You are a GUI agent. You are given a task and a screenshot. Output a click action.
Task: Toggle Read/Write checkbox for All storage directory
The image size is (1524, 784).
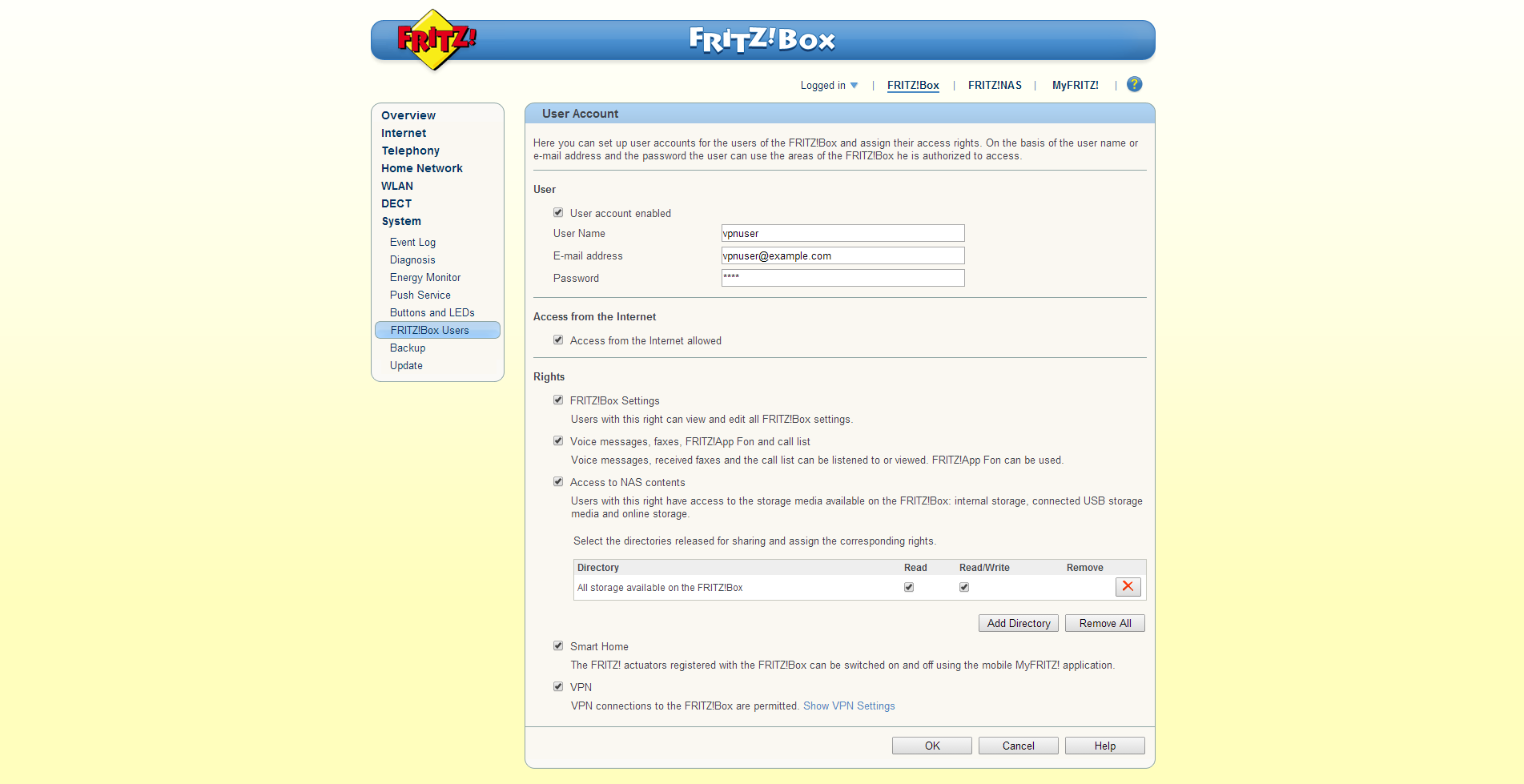[964, 587]
